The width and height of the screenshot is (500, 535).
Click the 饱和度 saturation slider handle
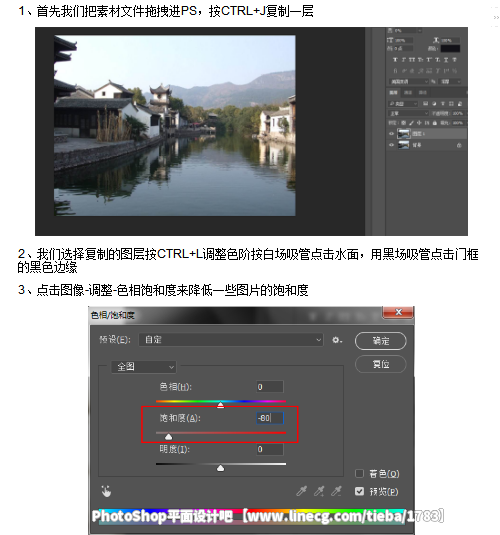click(x=169, y=436)
